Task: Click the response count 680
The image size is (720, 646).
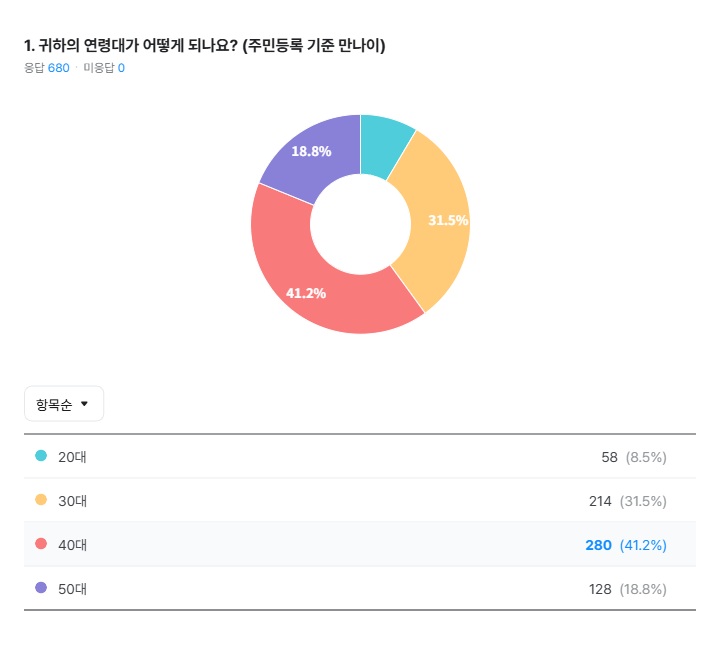Action: pyautogui.click(x=59, y=68)
